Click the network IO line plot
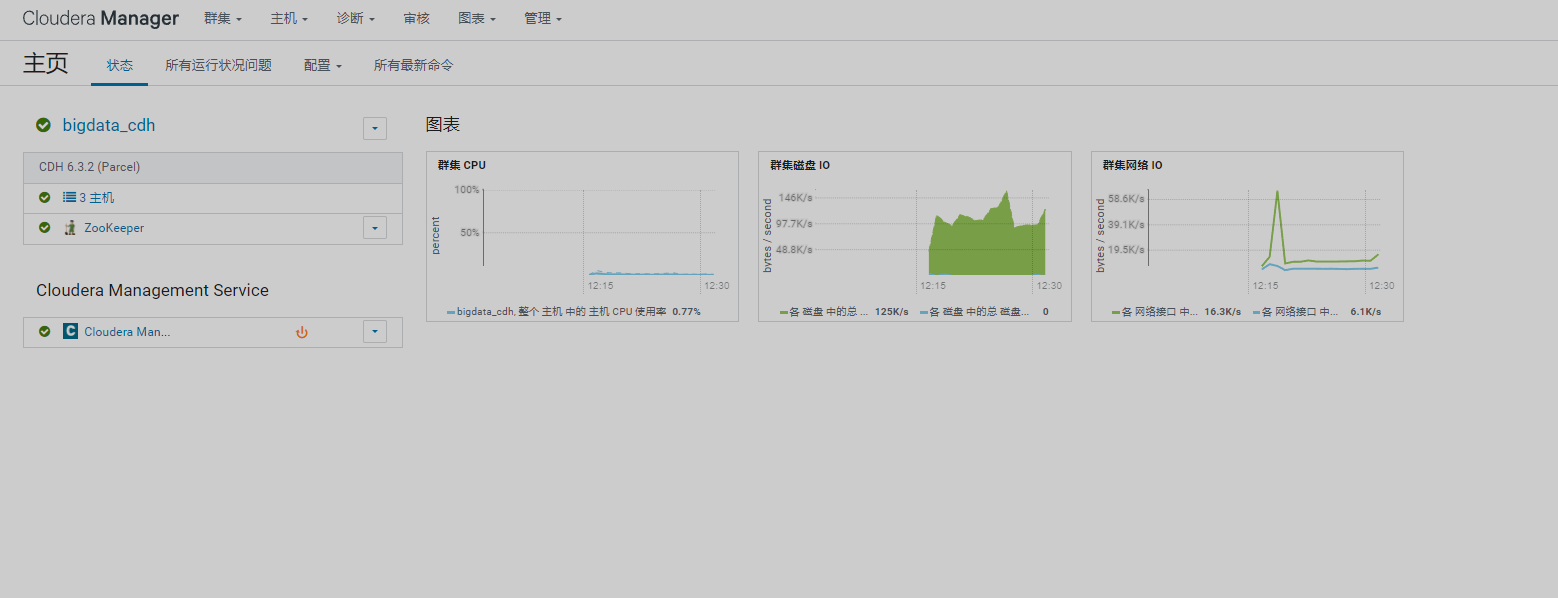Image resolution: width=1558 pixels, height=598 pixels. pyautogui.click(x=1318, y=230)
